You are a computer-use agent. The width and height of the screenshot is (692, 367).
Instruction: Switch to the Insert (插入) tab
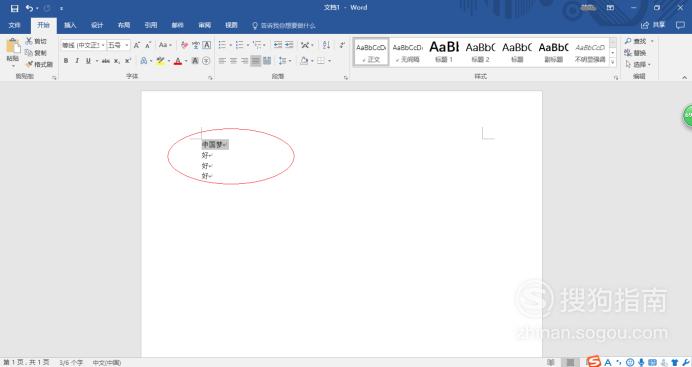(x=70, y=25)
